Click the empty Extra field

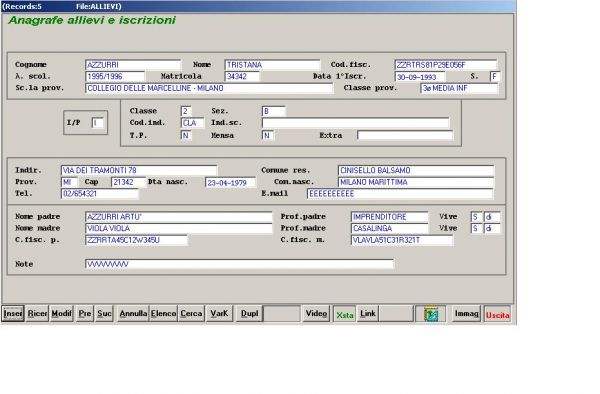tap(405, 135)
